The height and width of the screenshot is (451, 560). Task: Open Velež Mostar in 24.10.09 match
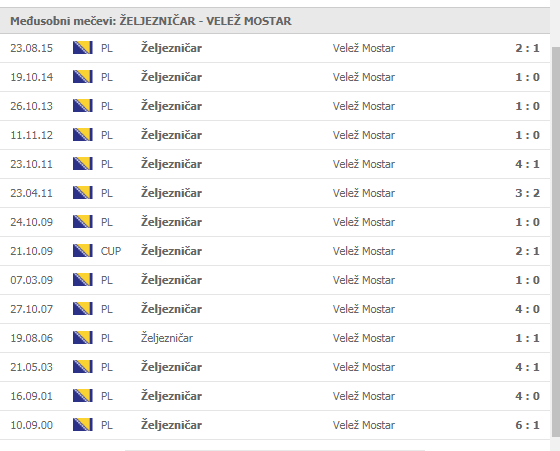(364, 222)
